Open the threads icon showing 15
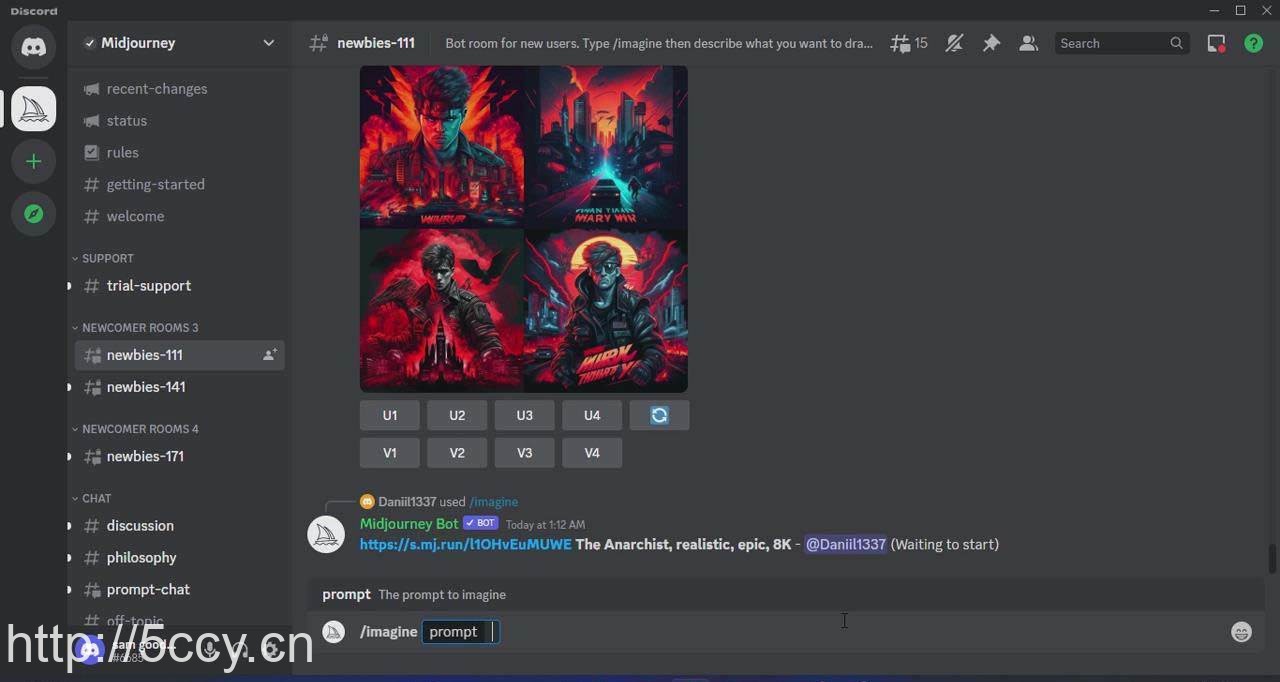The height and width of the screenshot is (682, 1280). [x=909, y=43]
